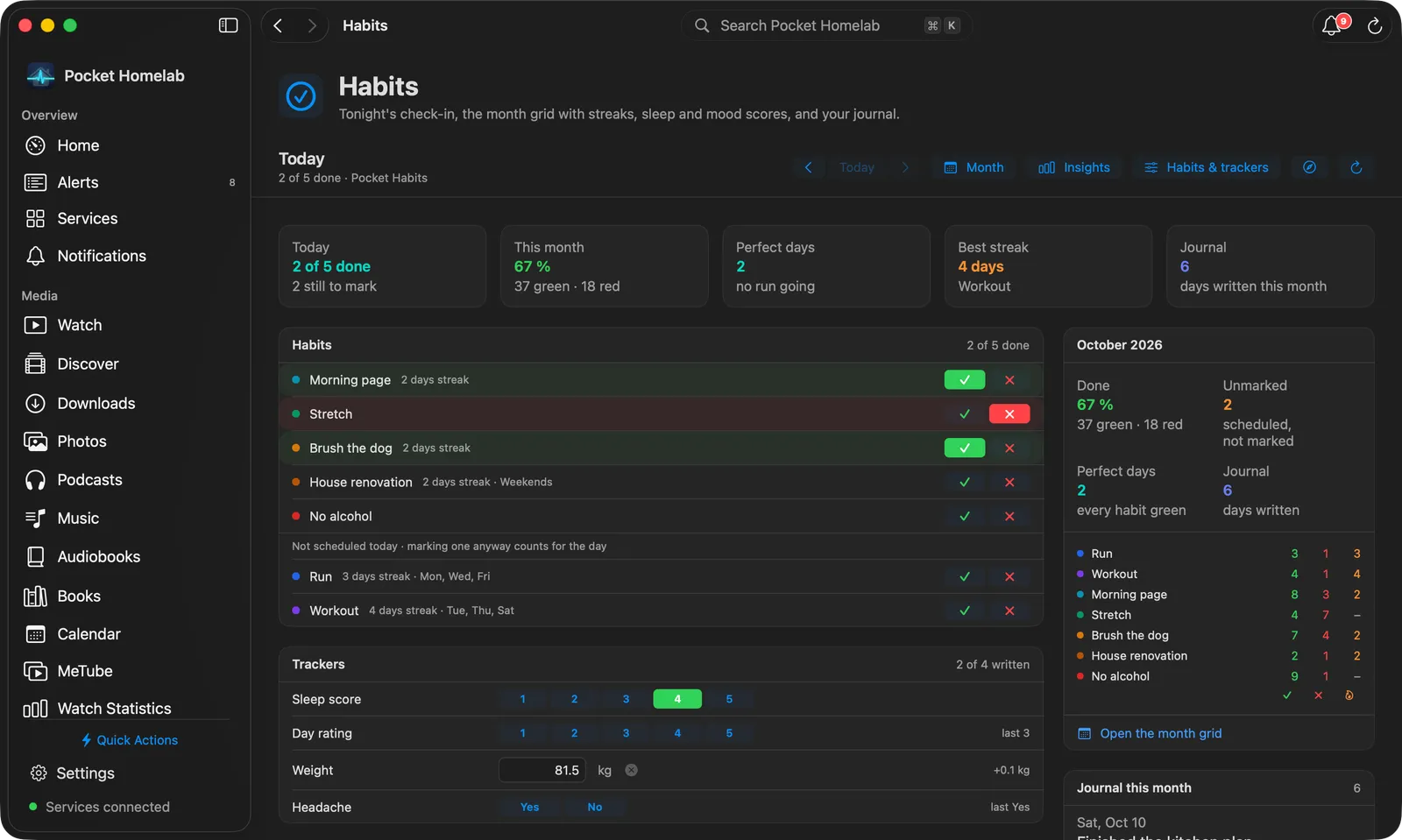
Task: Switch to the Insights view
Action: coord(1074,167)
